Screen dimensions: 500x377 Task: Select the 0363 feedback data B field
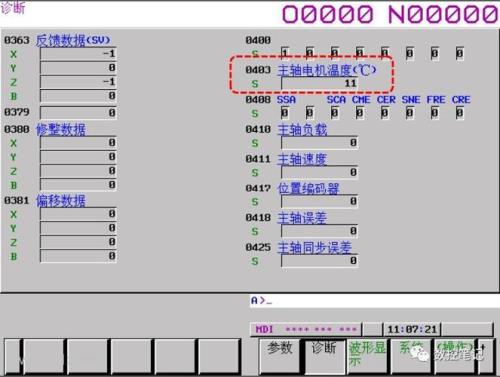click(78, 96)
